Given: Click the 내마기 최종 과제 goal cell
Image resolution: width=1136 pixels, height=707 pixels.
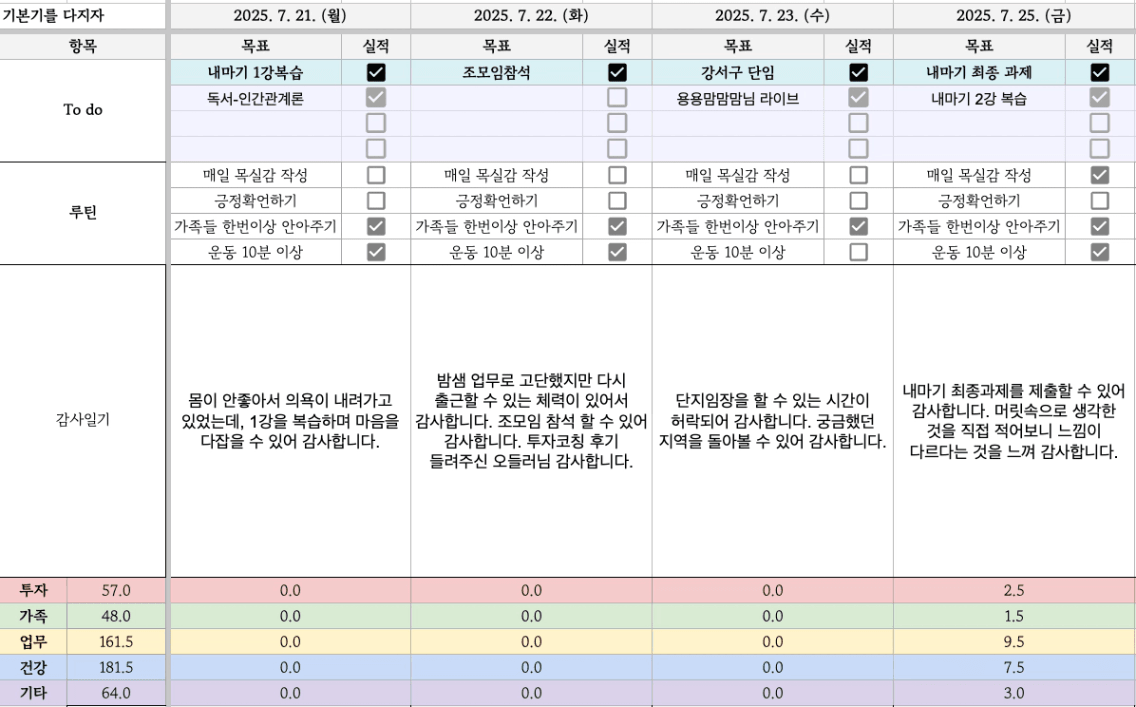Looking at the screenshot, I should pyautogui.click(x=980, y=72).
